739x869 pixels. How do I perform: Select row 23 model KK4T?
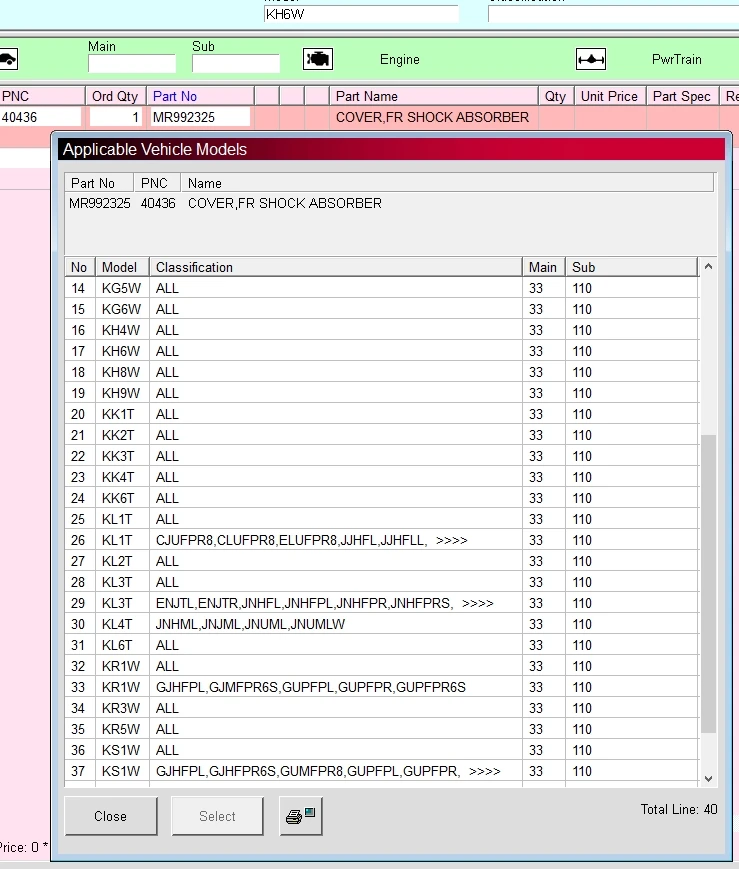pyautogui.click(x=381, y=477)
